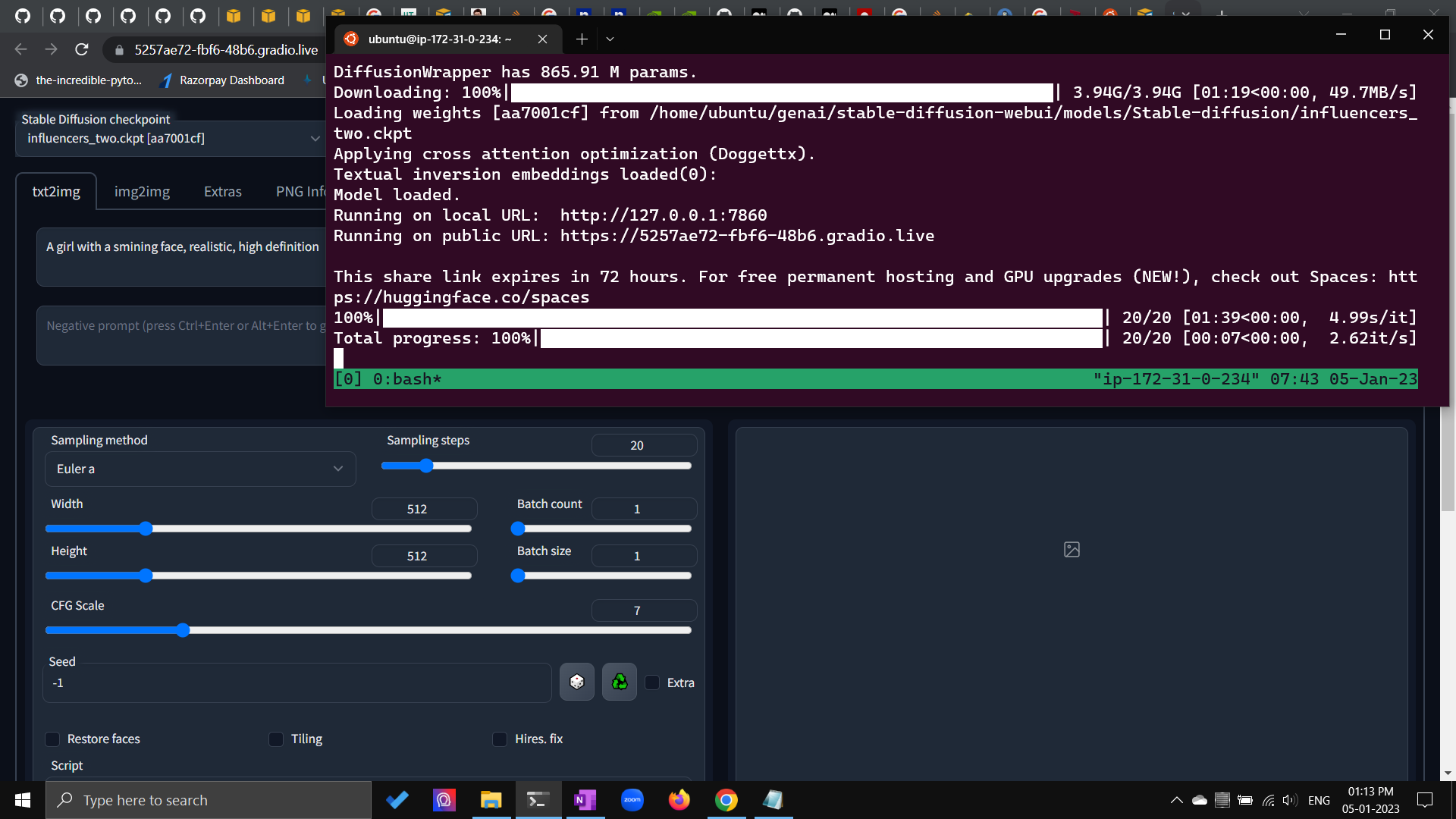Click the Batch count slider

pyautogui.click(x=601, y=529)
